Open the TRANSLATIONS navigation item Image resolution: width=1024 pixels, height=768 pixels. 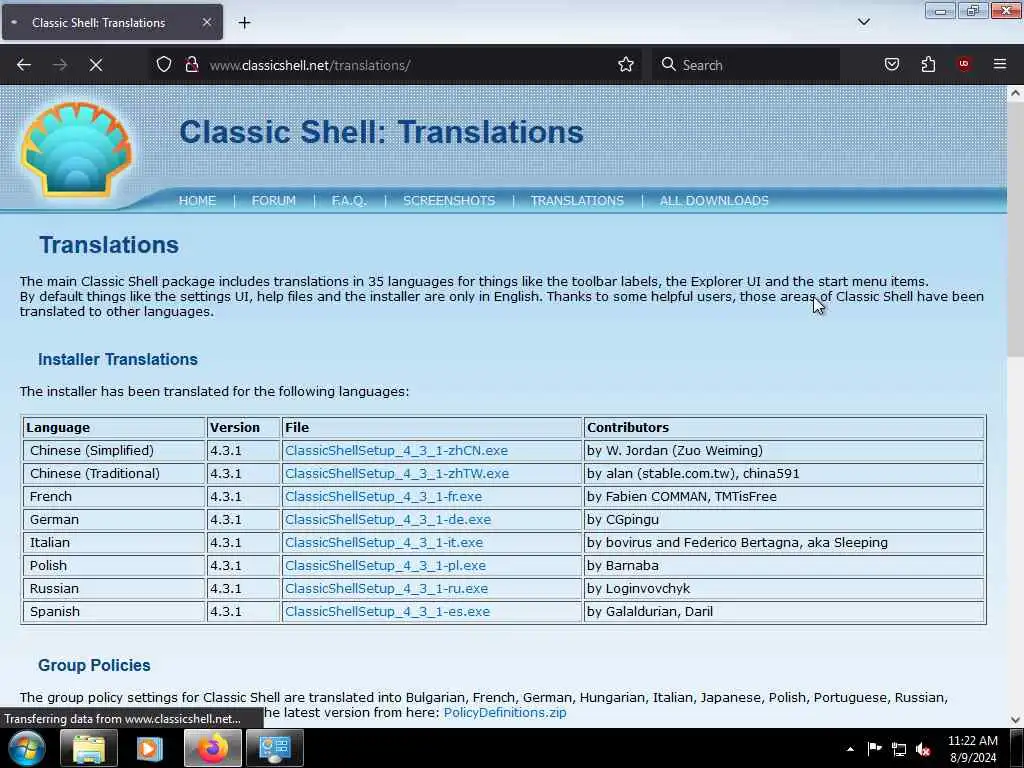pyautogui.click(x=577, y=200)
